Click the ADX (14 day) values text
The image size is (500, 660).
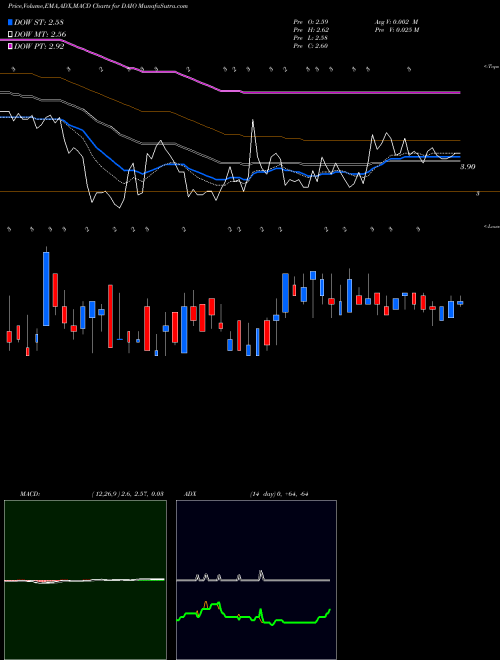(279, 494)
